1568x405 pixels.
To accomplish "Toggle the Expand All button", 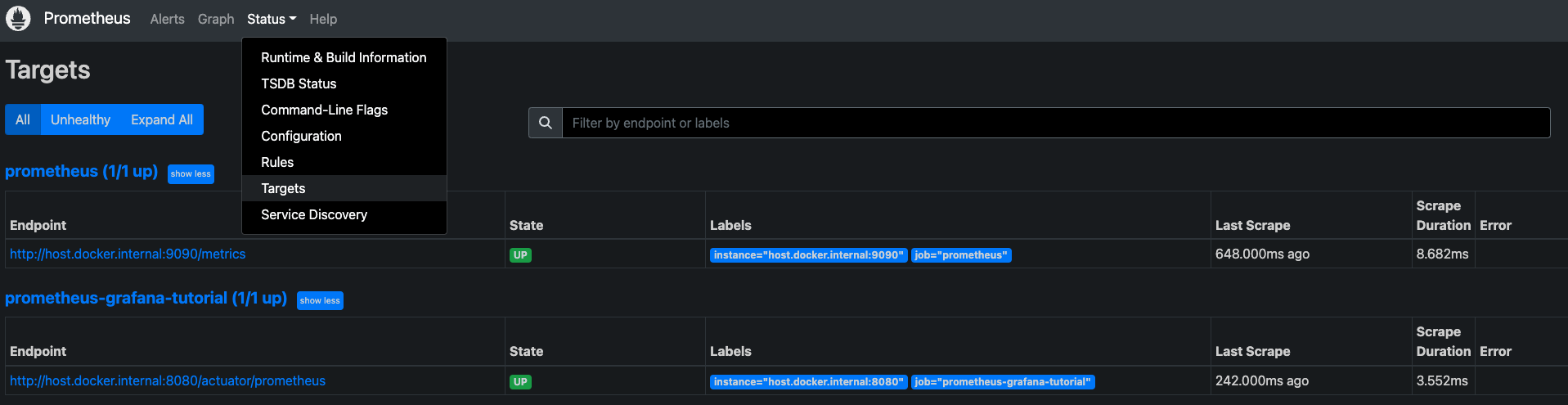I will pos(162,119).
